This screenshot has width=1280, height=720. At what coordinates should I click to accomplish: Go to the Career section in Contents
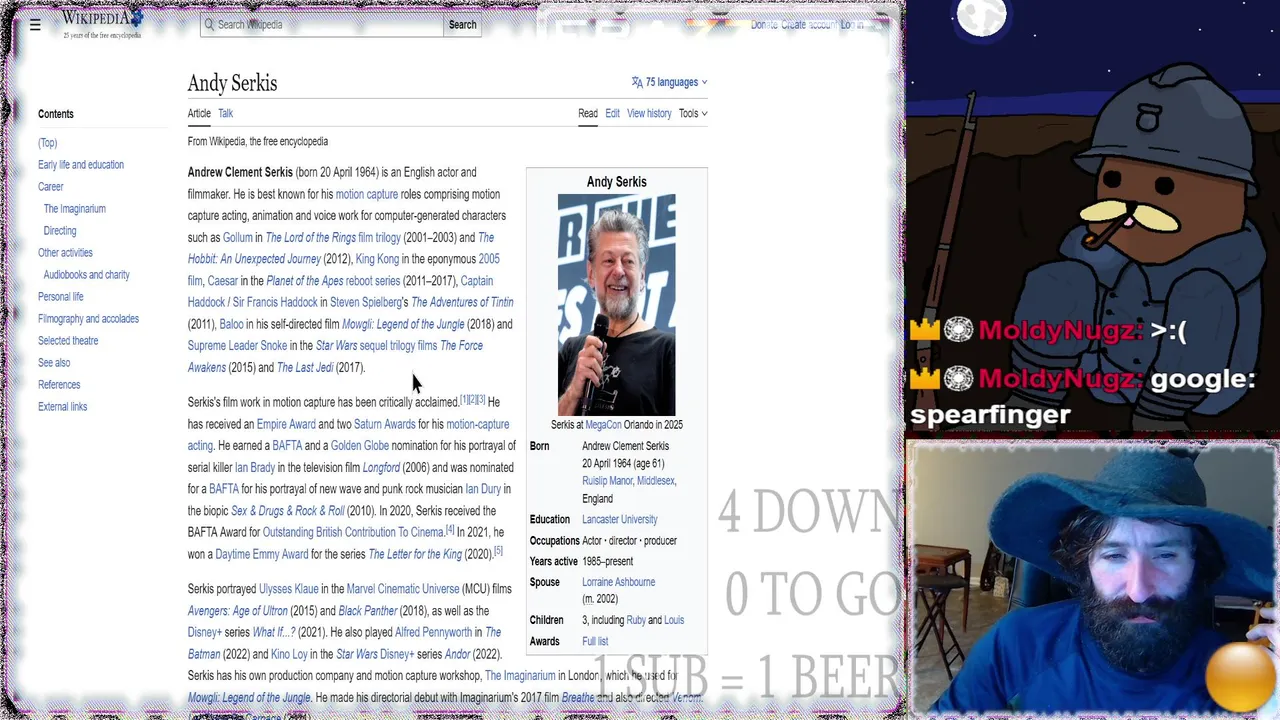tap(51, 187)
